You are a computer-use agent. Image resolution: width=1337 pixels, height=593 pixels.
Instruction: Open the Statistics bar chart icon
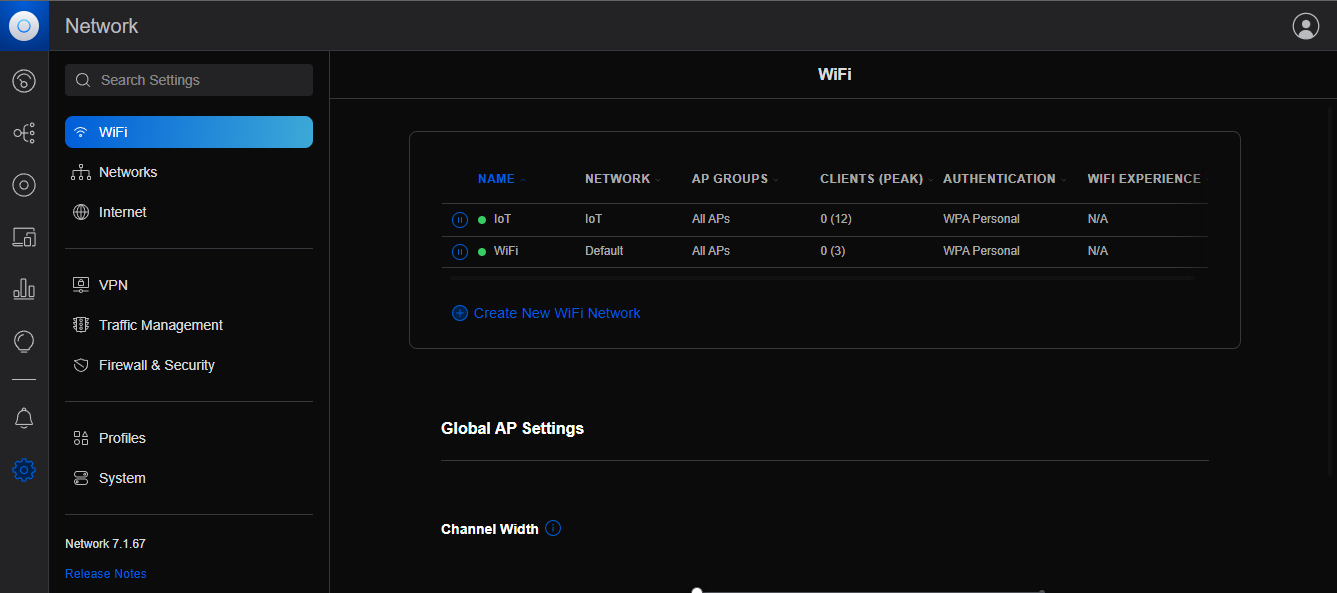(x=24, y=288)
